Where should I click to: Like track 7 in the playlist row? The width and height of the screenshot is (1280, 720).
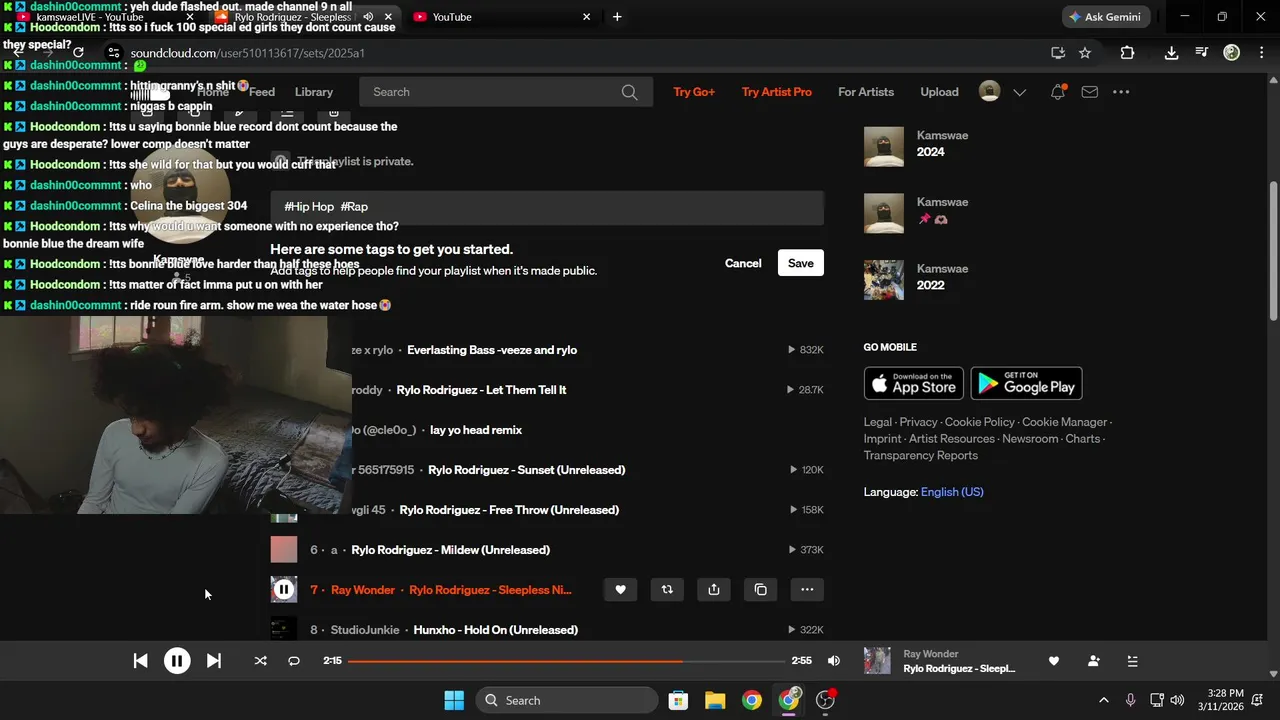coord(620,590)
